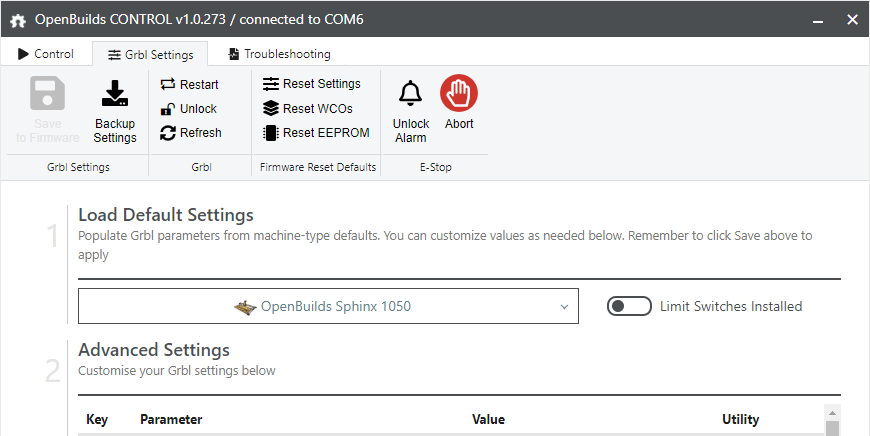870x436 pixels.
Task: Close the OpenBuilds CONTROL window
Action: coord(852,19)
